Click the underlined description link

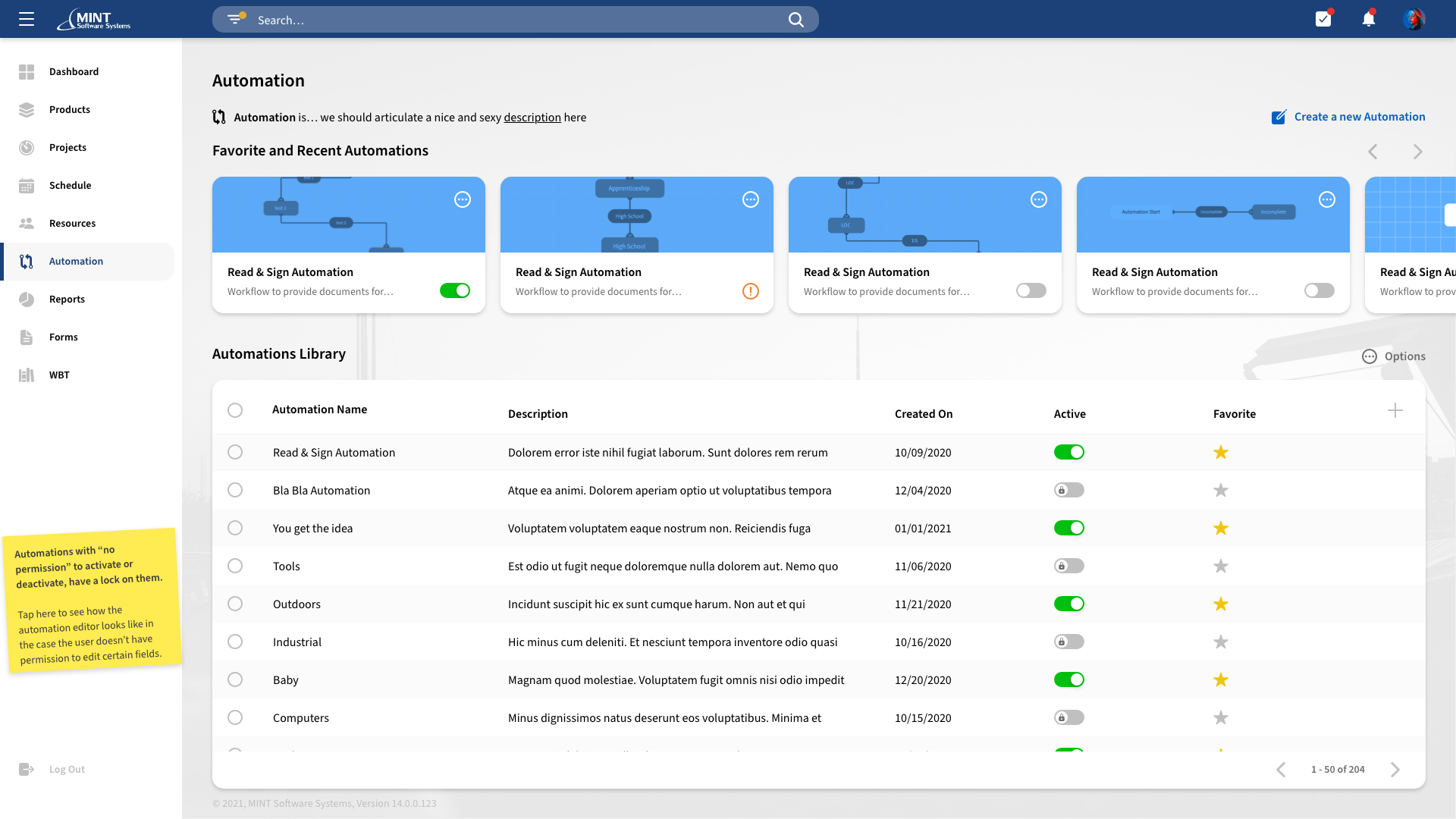(x=532, y=118)
